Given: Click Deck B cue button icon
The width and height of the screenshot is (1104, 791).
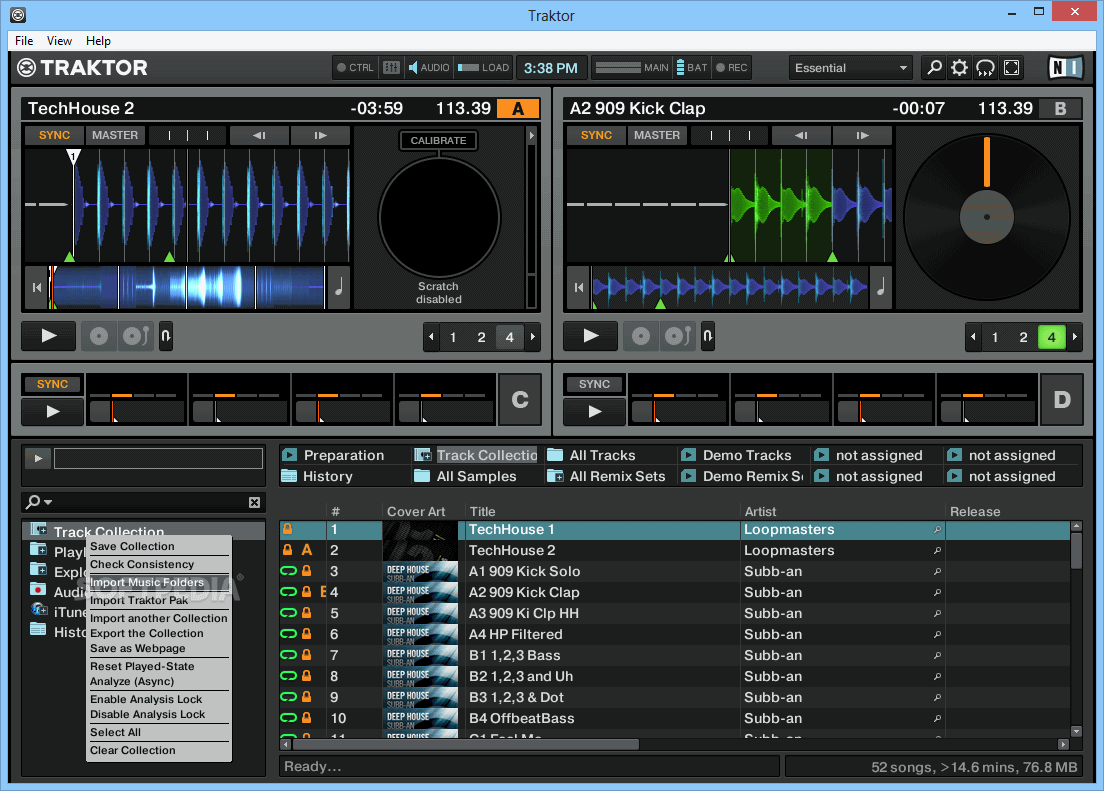Looking at the screenshot, I should click(x=641, y=337).
